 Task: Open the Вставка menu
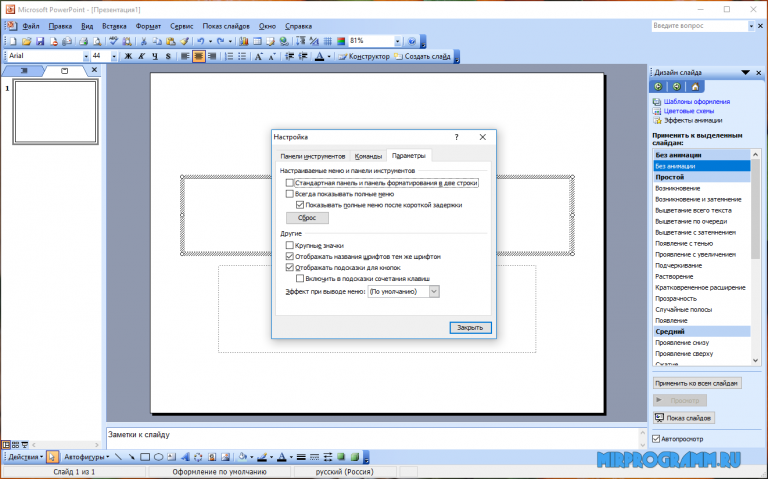114,26
